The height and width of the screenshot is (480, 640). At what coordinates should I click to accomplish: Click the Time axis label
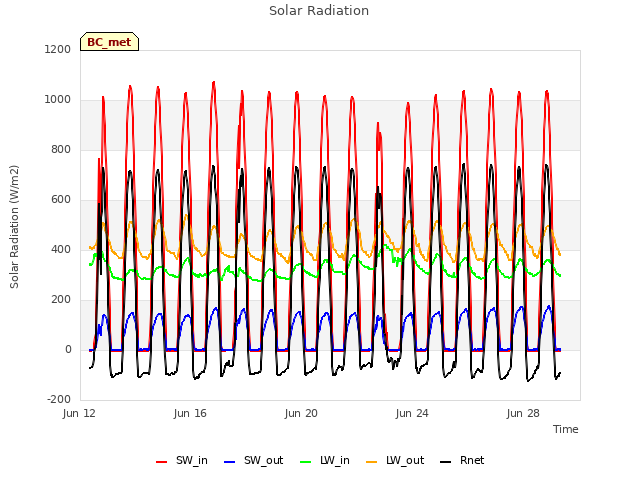[x=566, y=429]
